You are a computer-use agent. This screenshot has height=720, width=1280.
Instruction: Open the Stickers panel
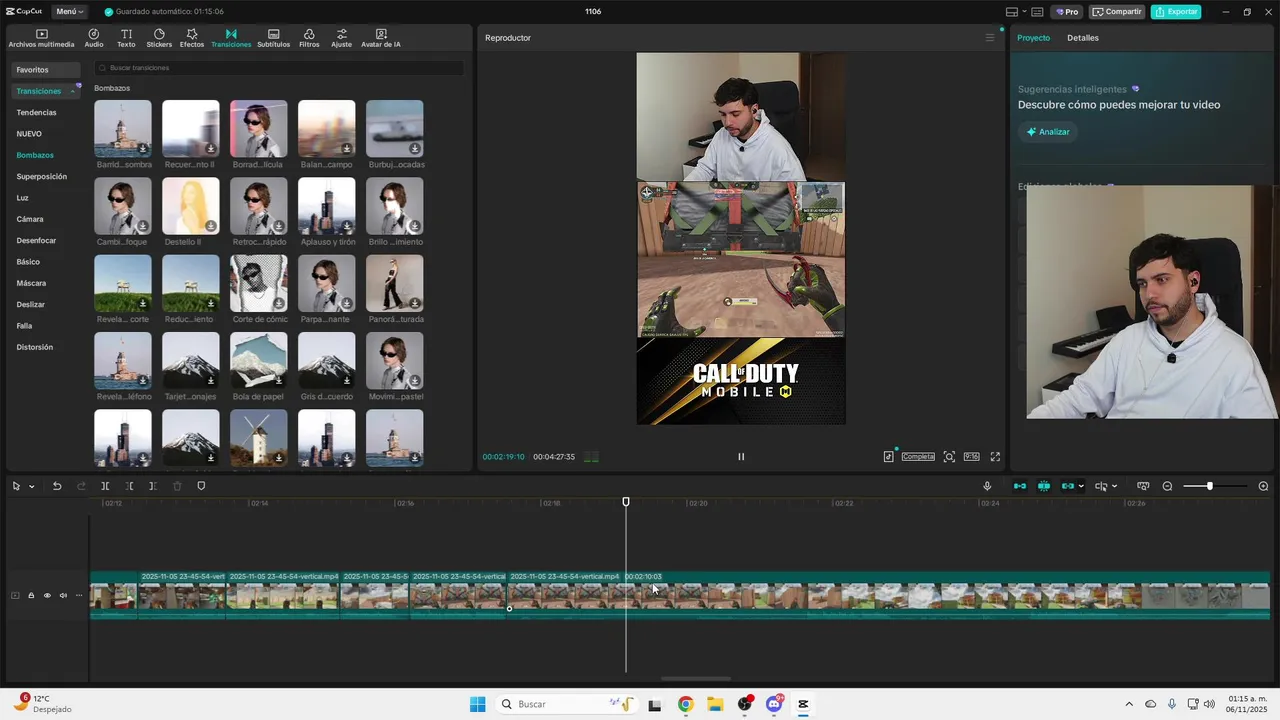159,38
